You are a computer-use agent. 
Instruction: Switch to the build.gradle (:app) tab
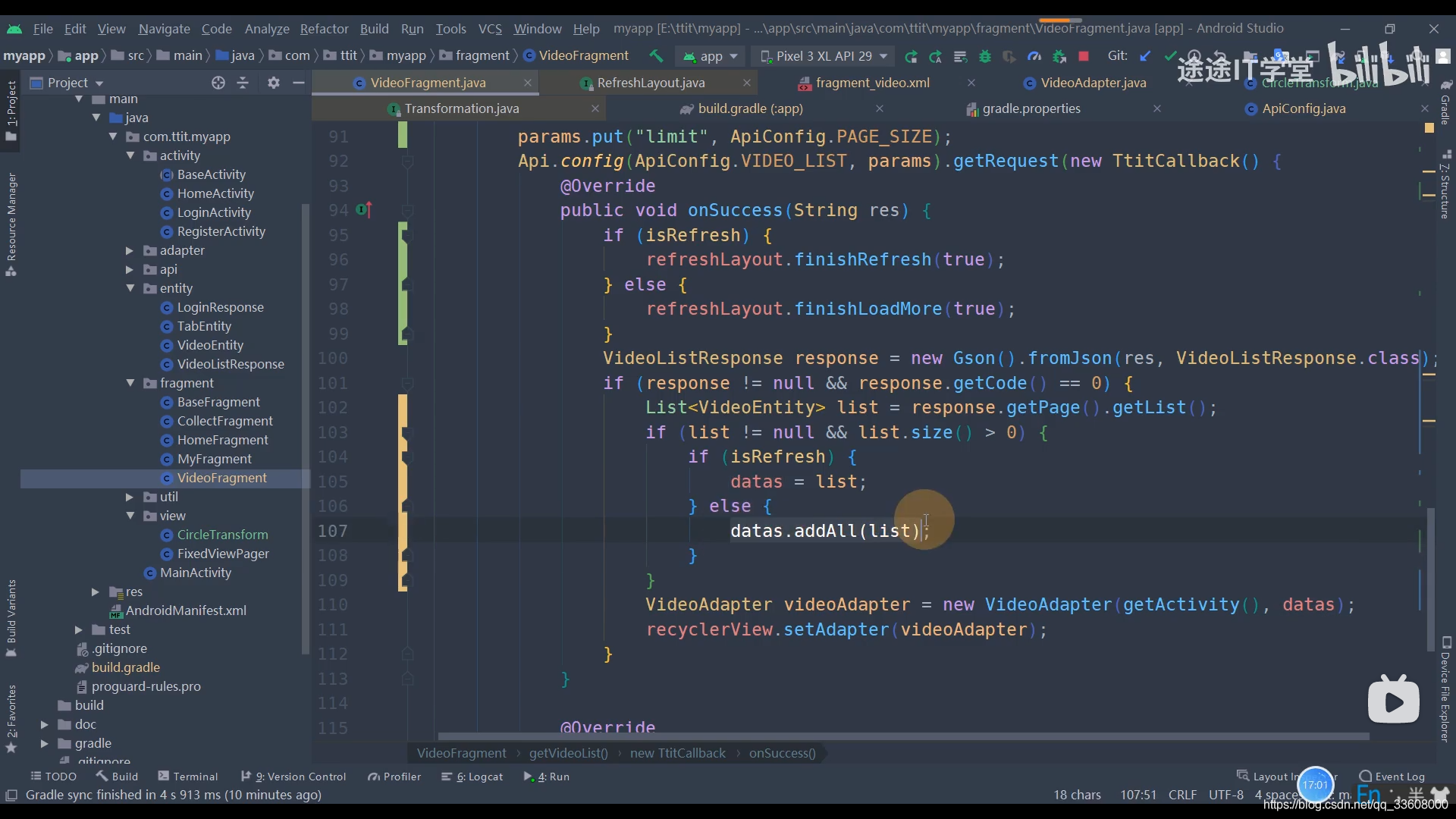click(x=750, y=108)
